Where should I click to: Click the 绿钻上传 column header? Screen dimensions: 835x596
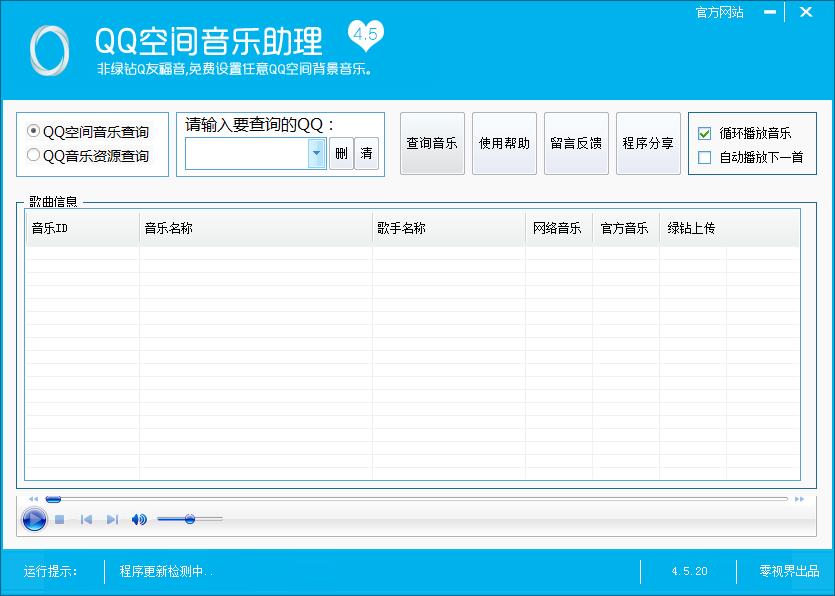click(x=693, y=228)
